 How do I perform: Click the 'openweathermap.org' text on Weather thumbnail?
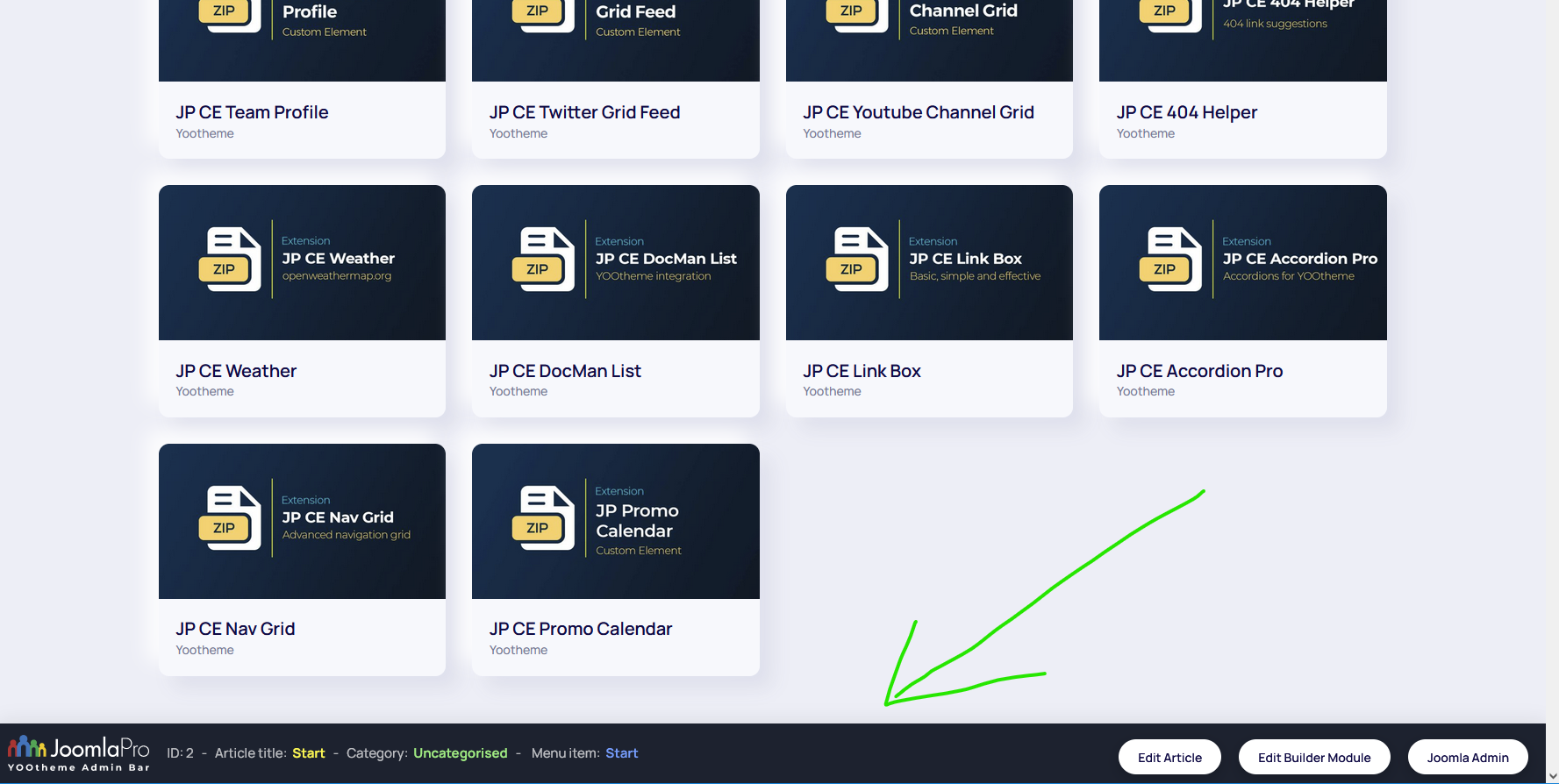pyautogui.click(x=337, y=276)
